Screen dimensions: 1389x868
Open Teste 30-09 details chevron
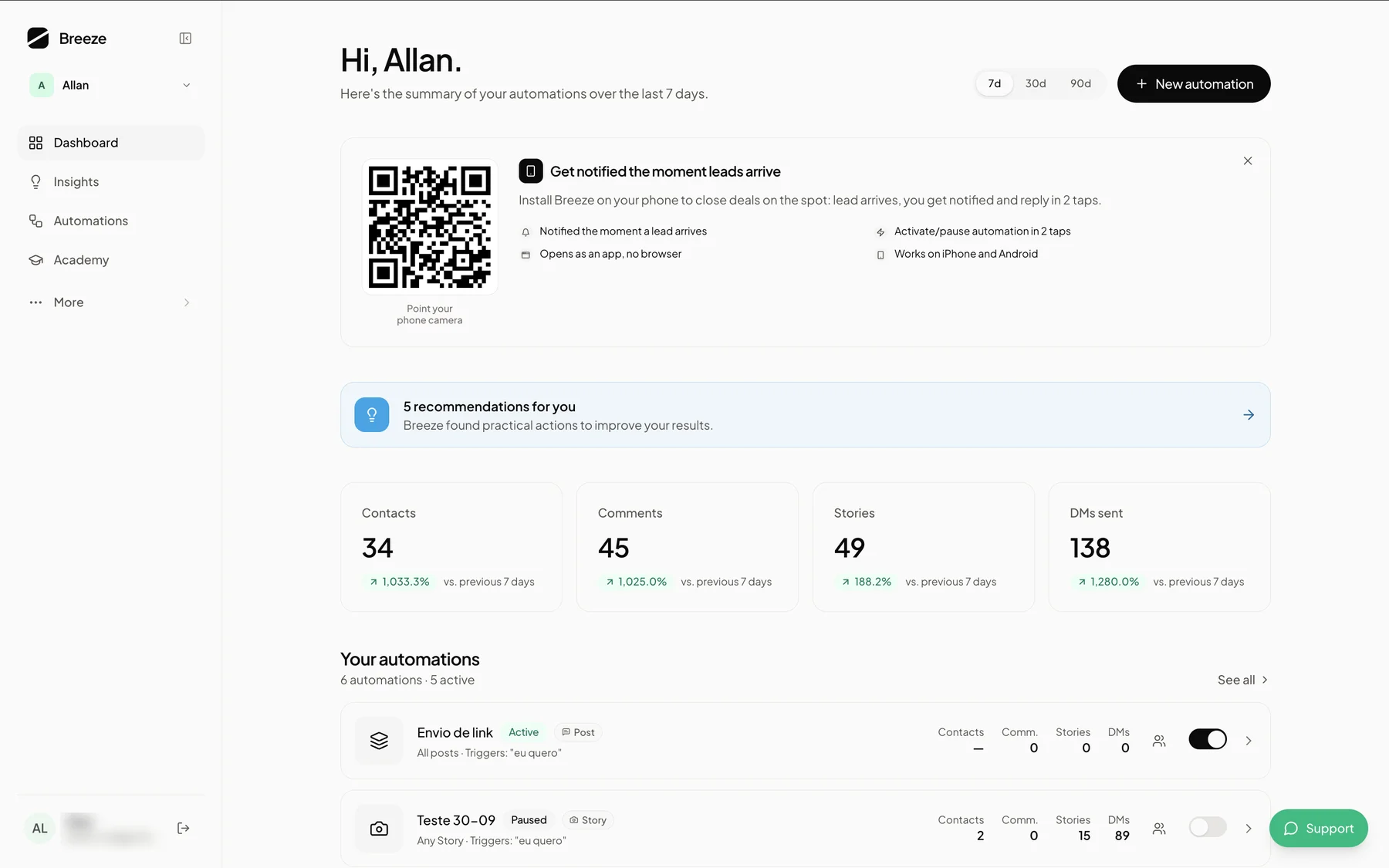click(x=1249, y=829)
